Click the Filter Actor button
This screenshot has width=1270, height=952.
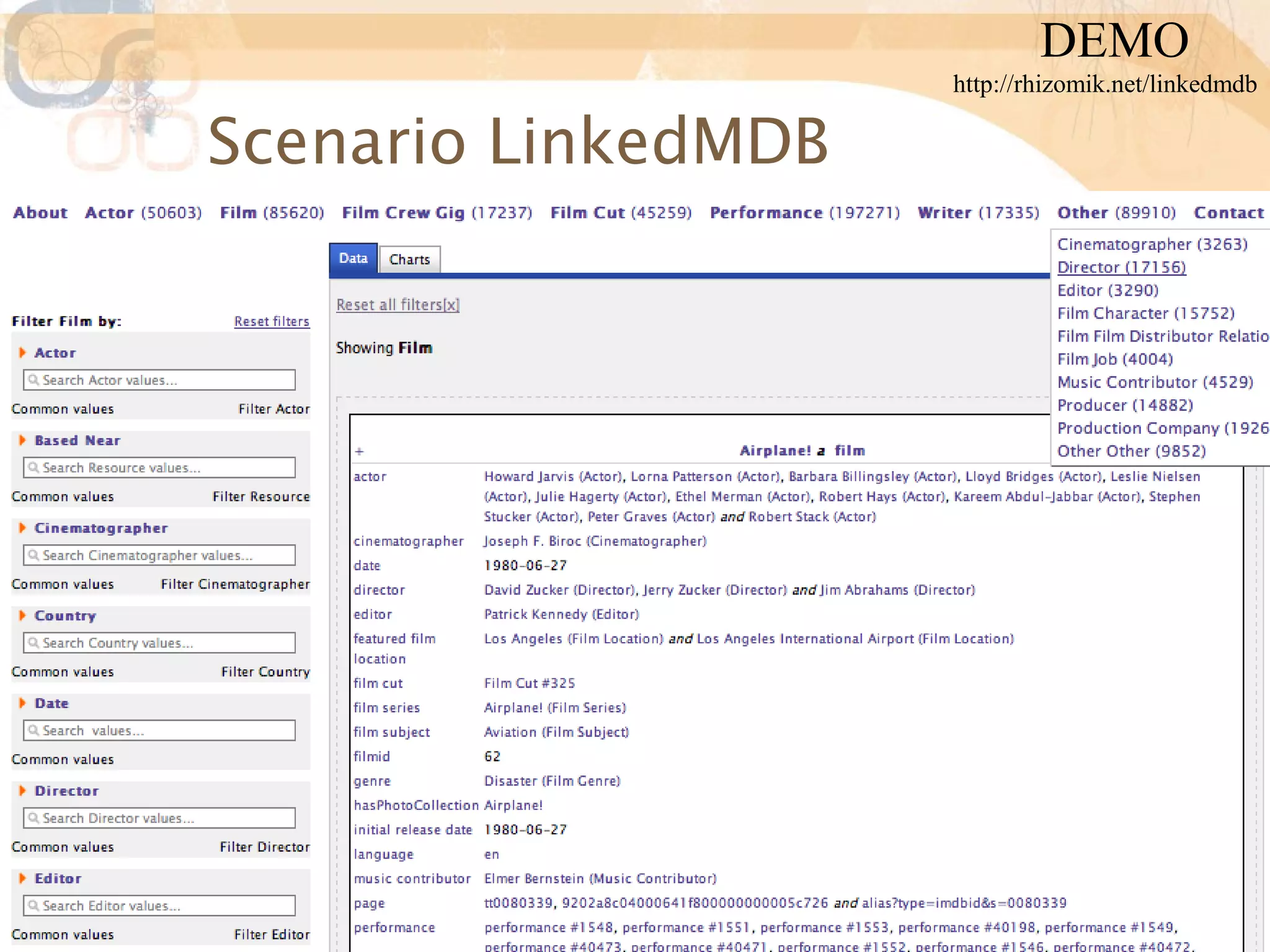click(274, 409)
